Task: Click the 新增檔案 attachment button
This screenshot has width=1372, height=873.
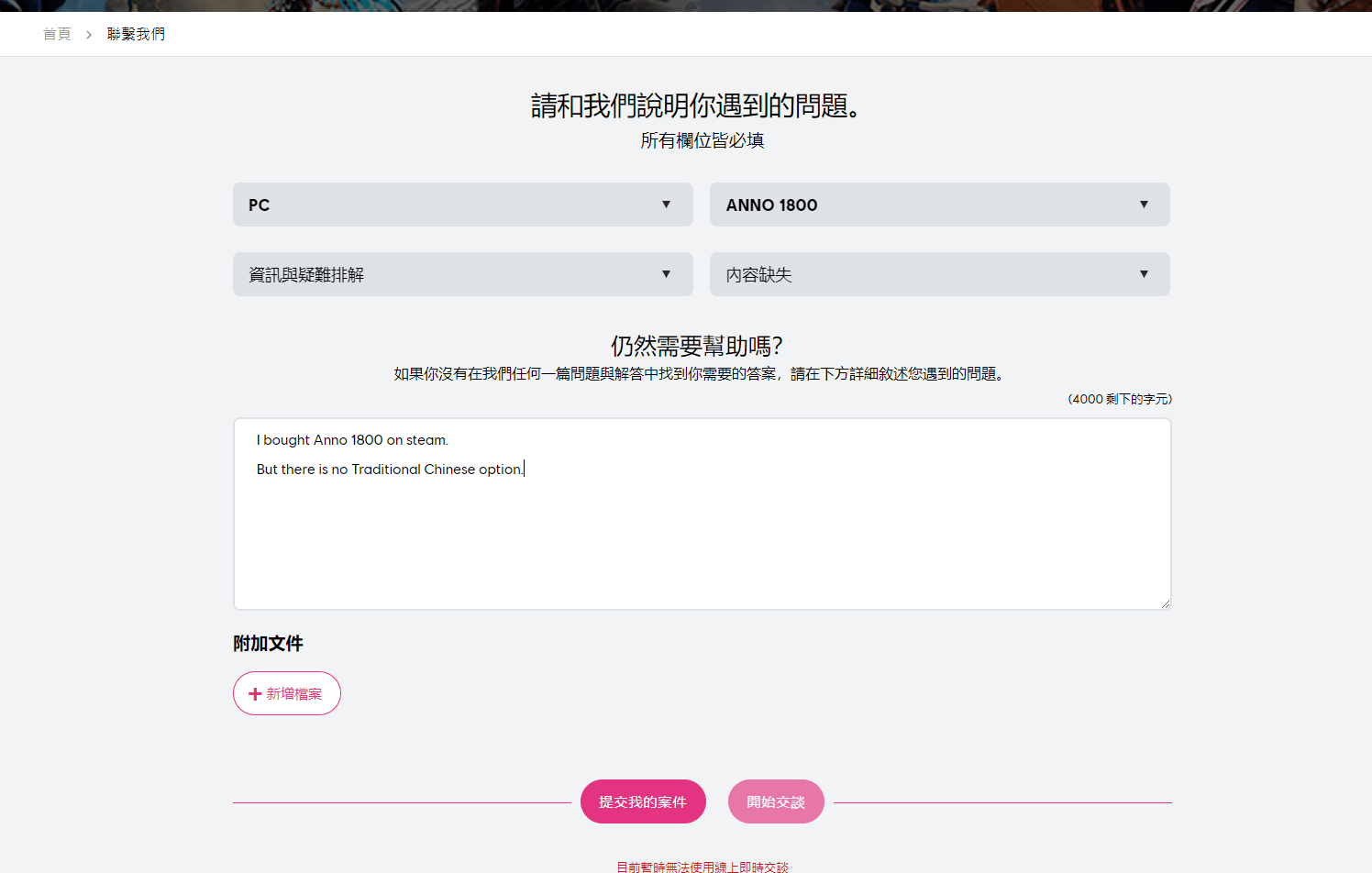Action: pos(287,693)
